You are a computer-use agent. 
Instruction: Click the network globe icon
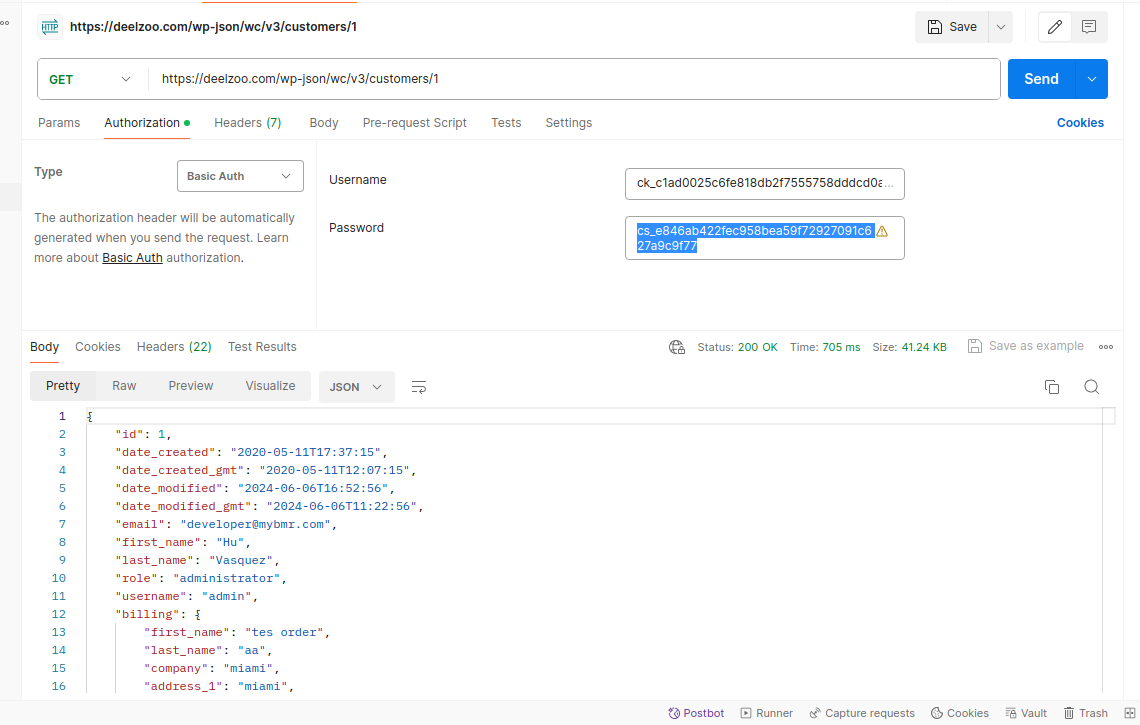[677, 347]
